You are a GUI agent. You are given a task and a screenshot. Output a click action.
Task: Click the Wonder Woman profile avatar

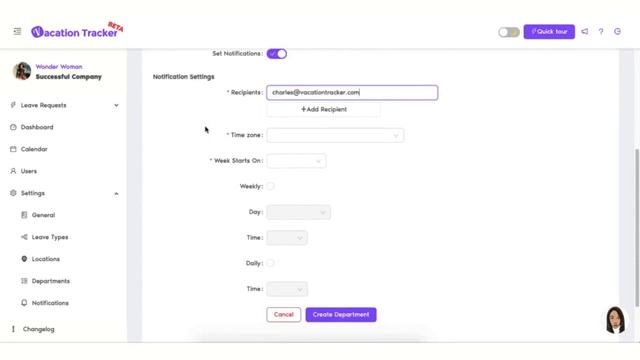pos(22,71)
